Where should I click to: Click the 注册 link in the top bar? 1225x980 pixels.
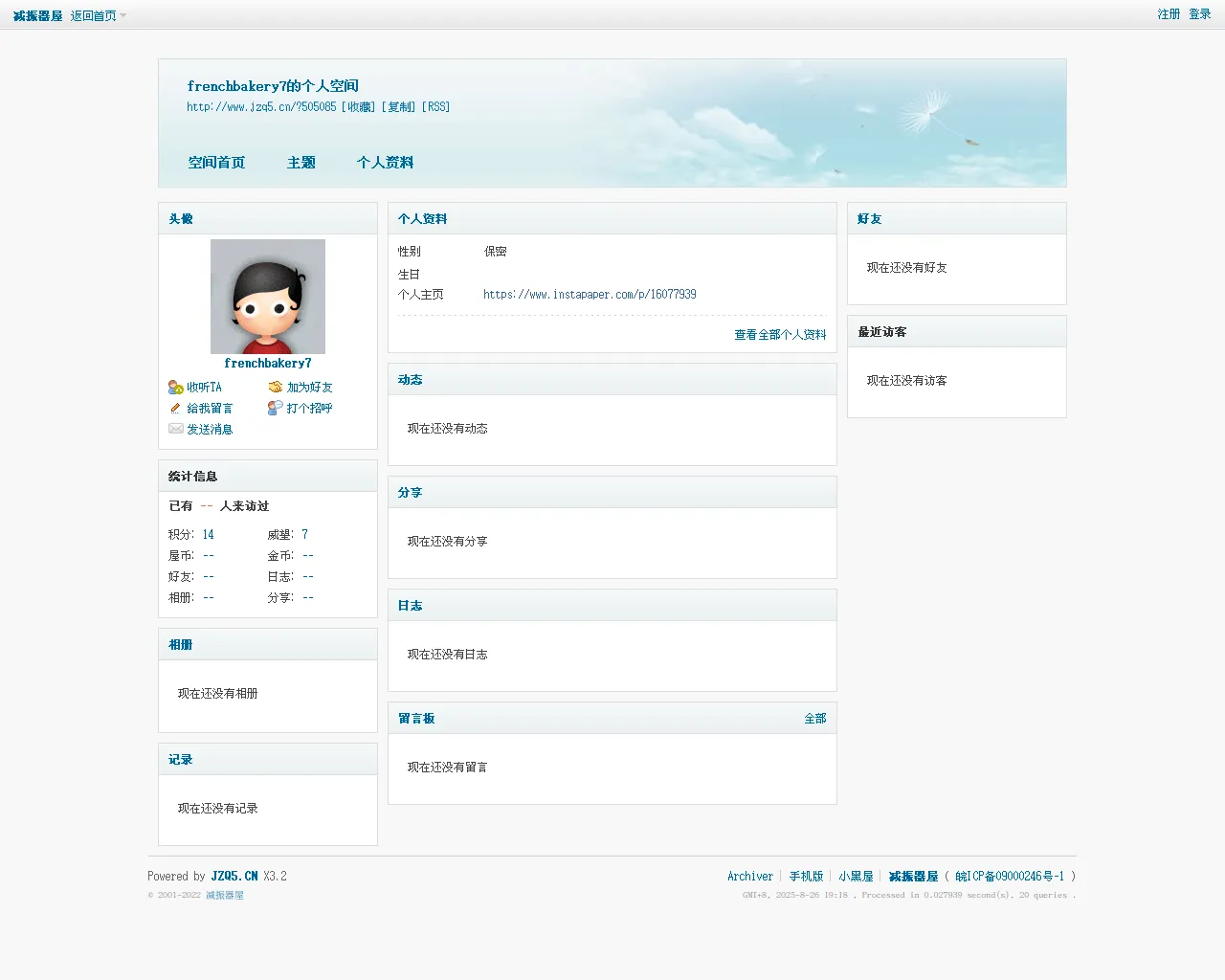(1169, 14)
